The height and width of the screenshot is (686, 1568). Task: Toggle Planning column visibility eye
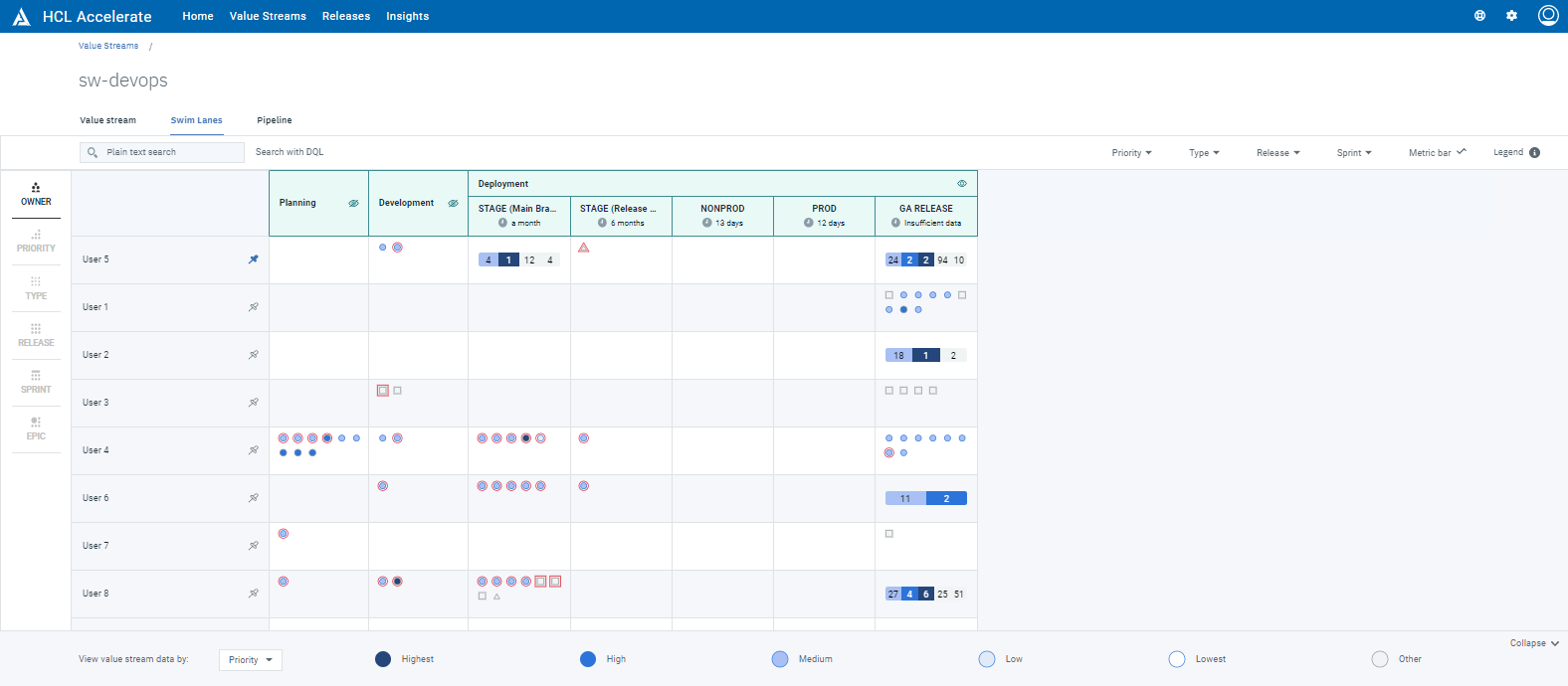click(x=353, y=203)
